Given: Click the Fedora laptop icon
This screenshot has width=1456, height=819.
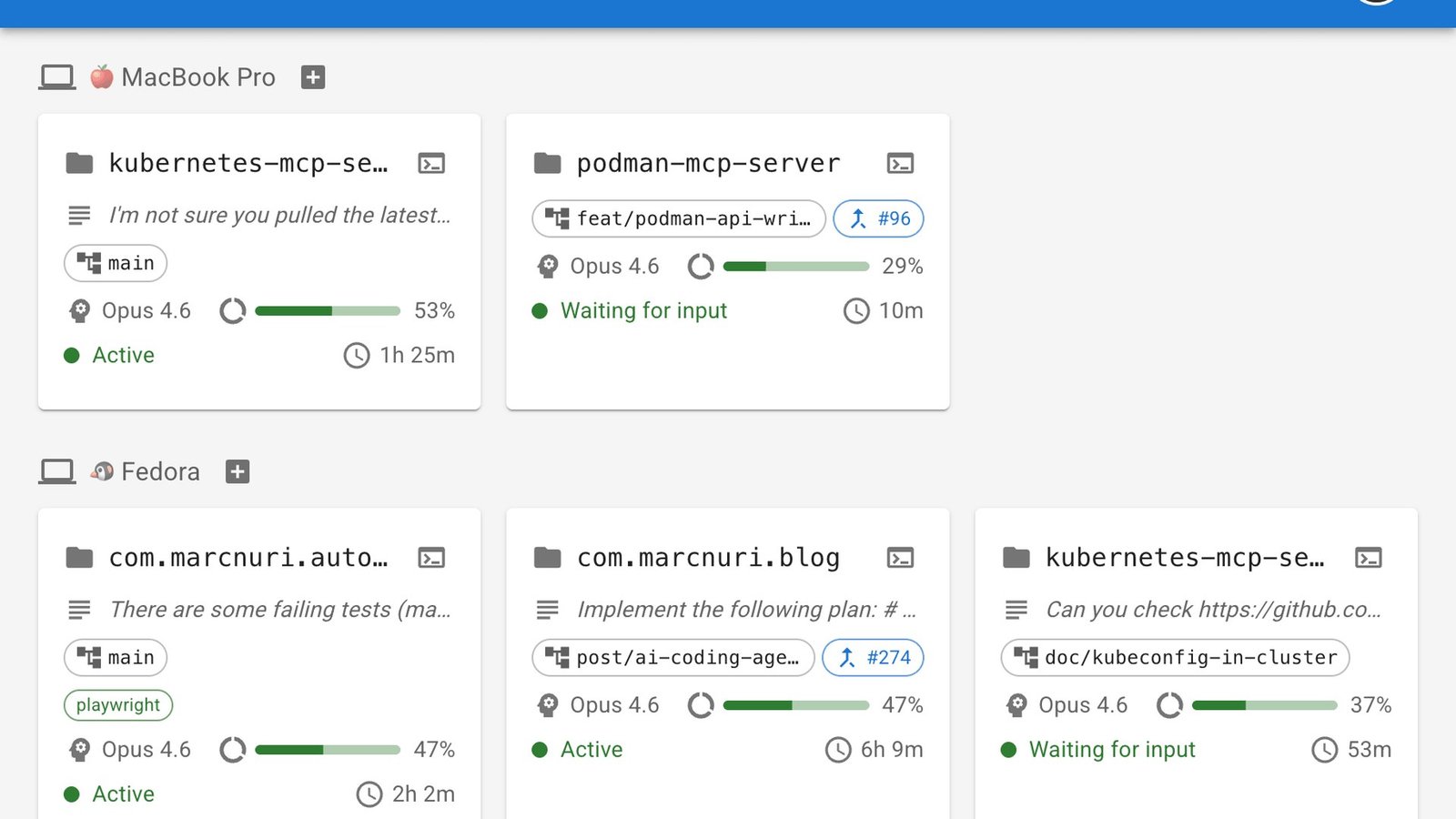Looking at the screenshot, I should tap(56, 471).
